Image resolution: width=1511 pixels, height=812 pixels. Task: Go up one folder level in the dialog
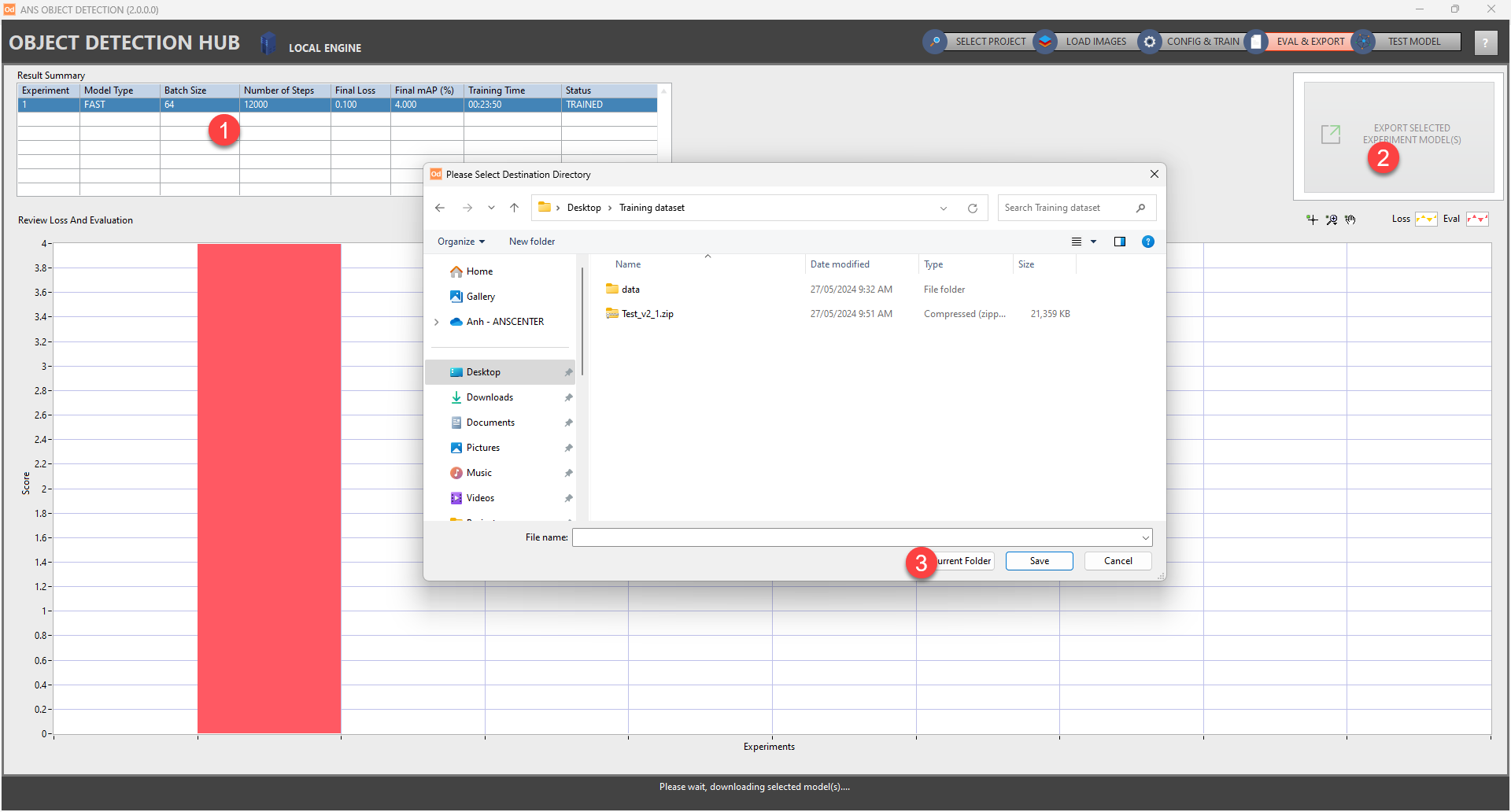coord(514,208)
